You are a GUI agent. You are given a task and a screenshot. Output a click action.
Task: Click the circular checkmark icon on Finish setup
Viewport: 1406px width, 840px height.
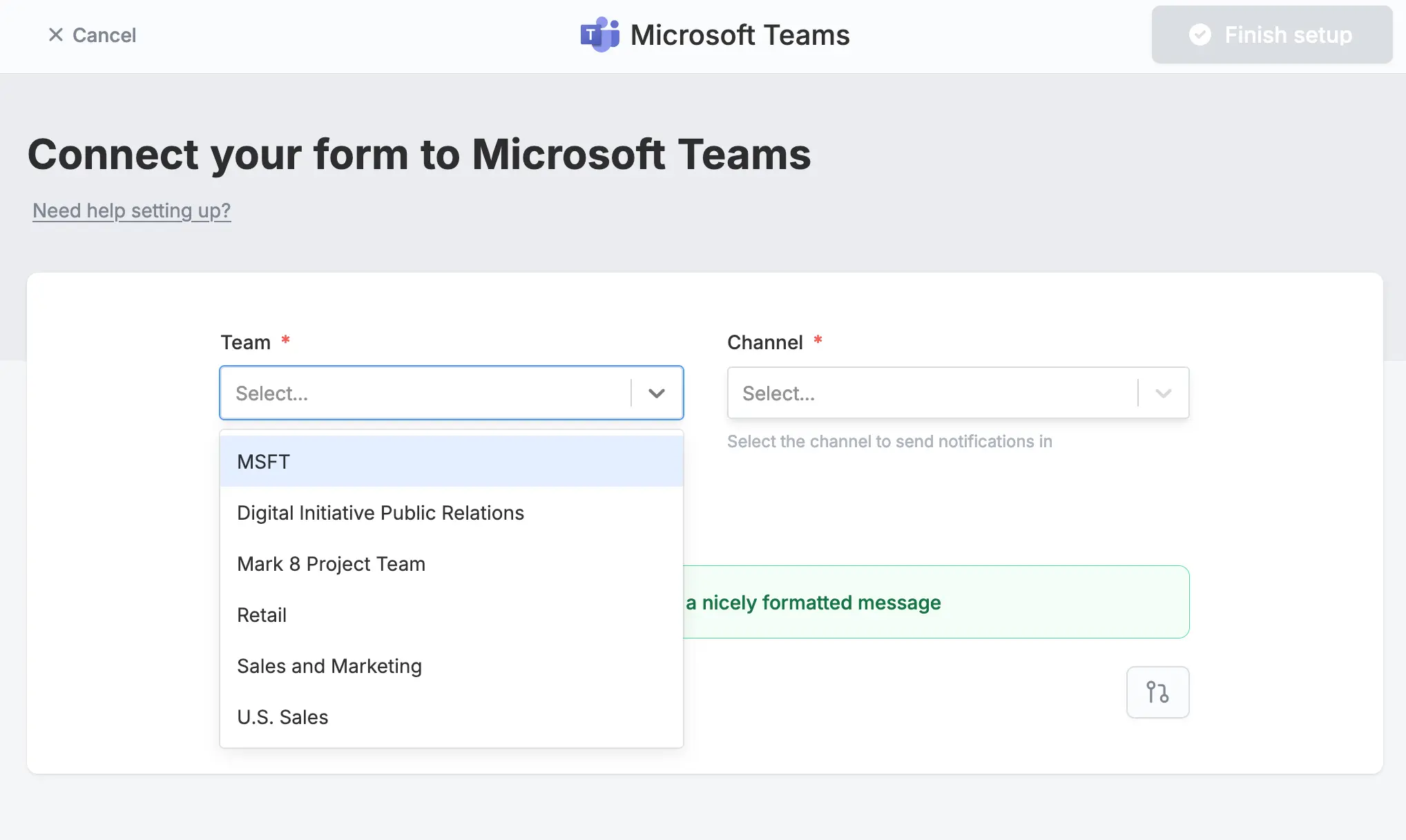click(x=1201, y=34)
